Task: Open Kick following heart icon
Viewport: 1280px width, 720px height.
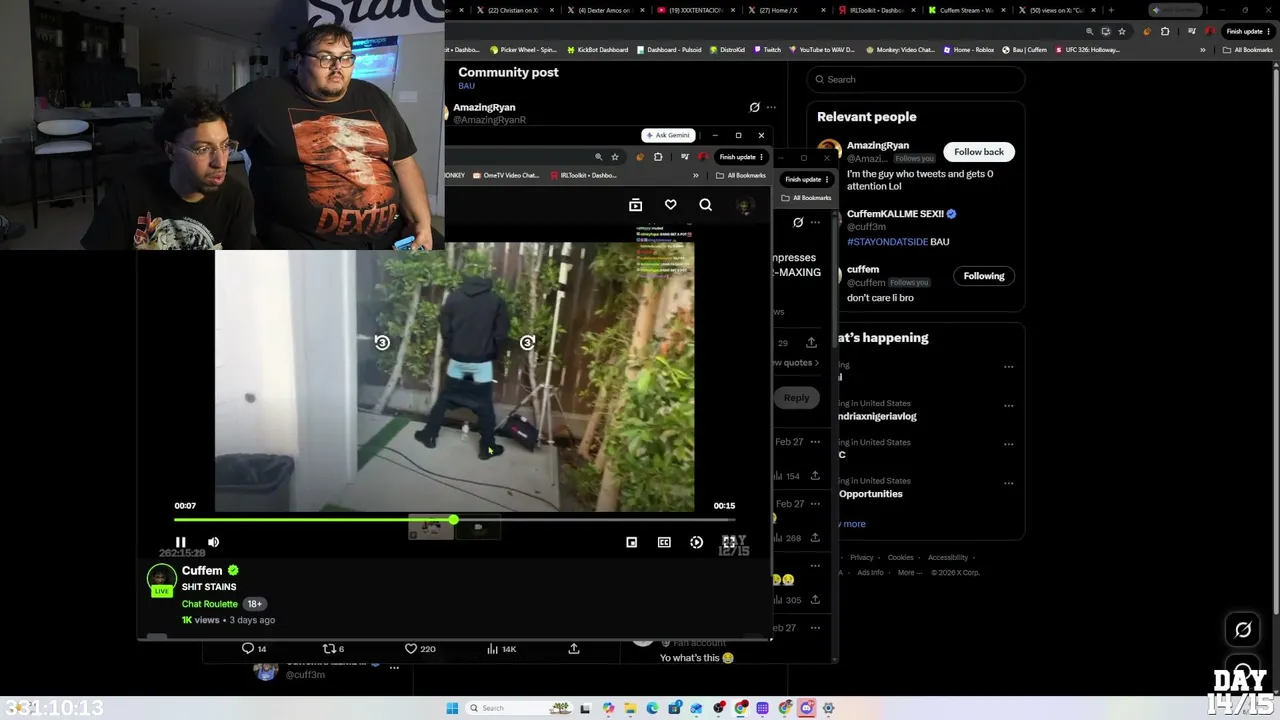Action: [671, 205]
